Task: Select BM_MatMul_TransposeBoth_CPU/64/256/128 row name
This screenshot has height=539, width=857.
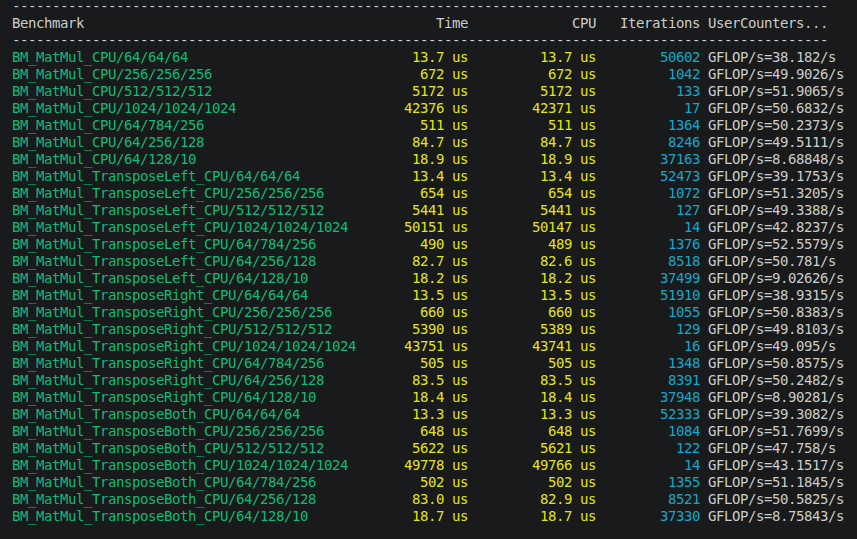Action: (x=164, y=499)
